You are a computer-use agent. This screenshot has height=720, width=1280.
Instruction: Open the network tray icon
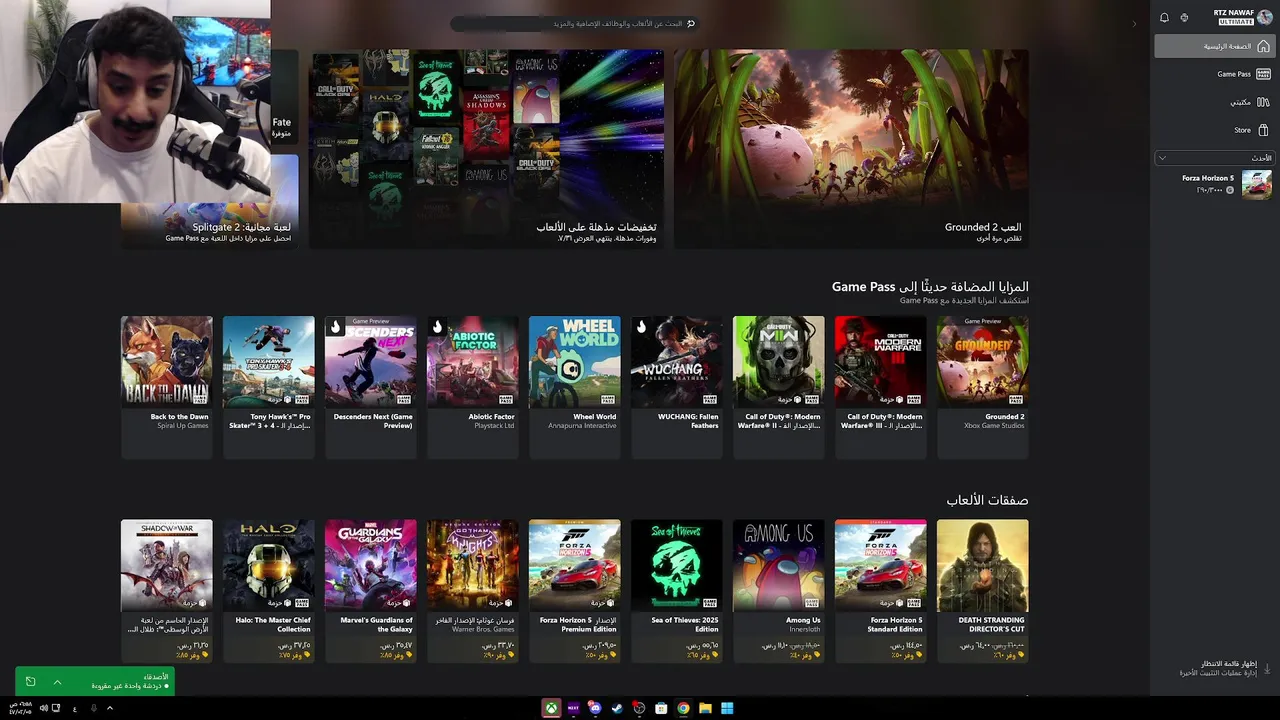coord(56,708)
